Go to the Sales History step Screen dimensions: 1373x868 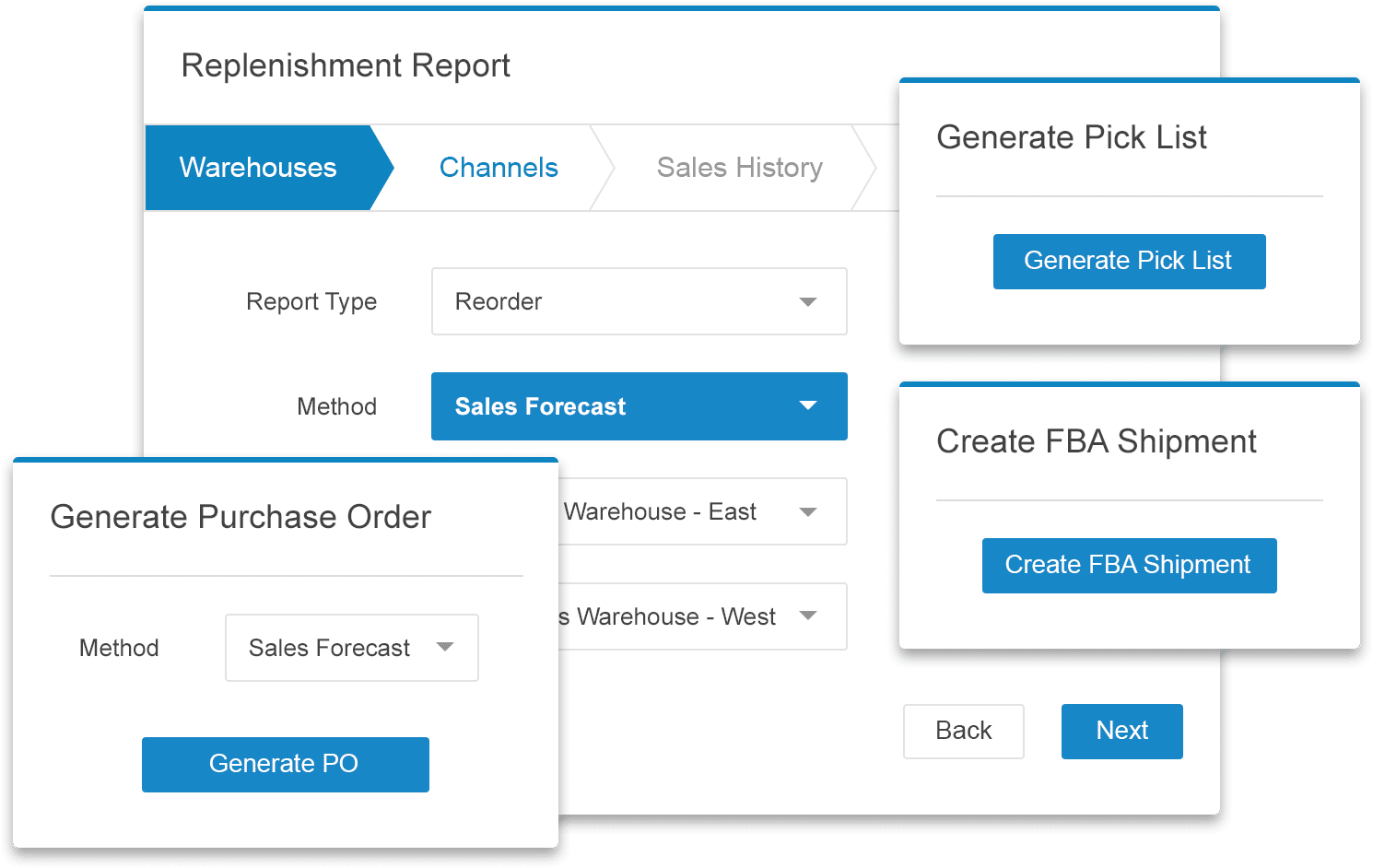(x=739, y=168)
